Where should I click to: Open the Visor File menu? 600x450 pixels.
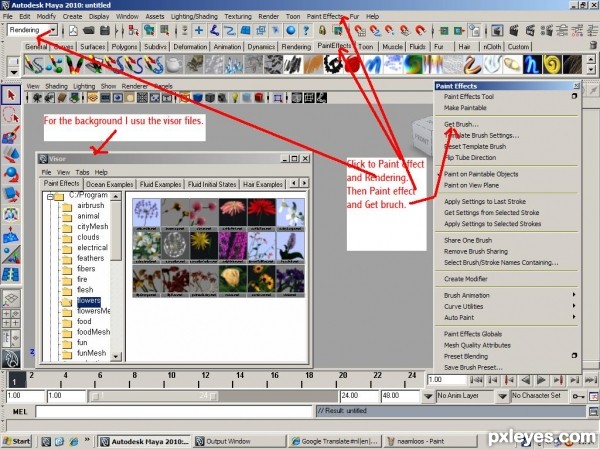click(x=46, y=172)
